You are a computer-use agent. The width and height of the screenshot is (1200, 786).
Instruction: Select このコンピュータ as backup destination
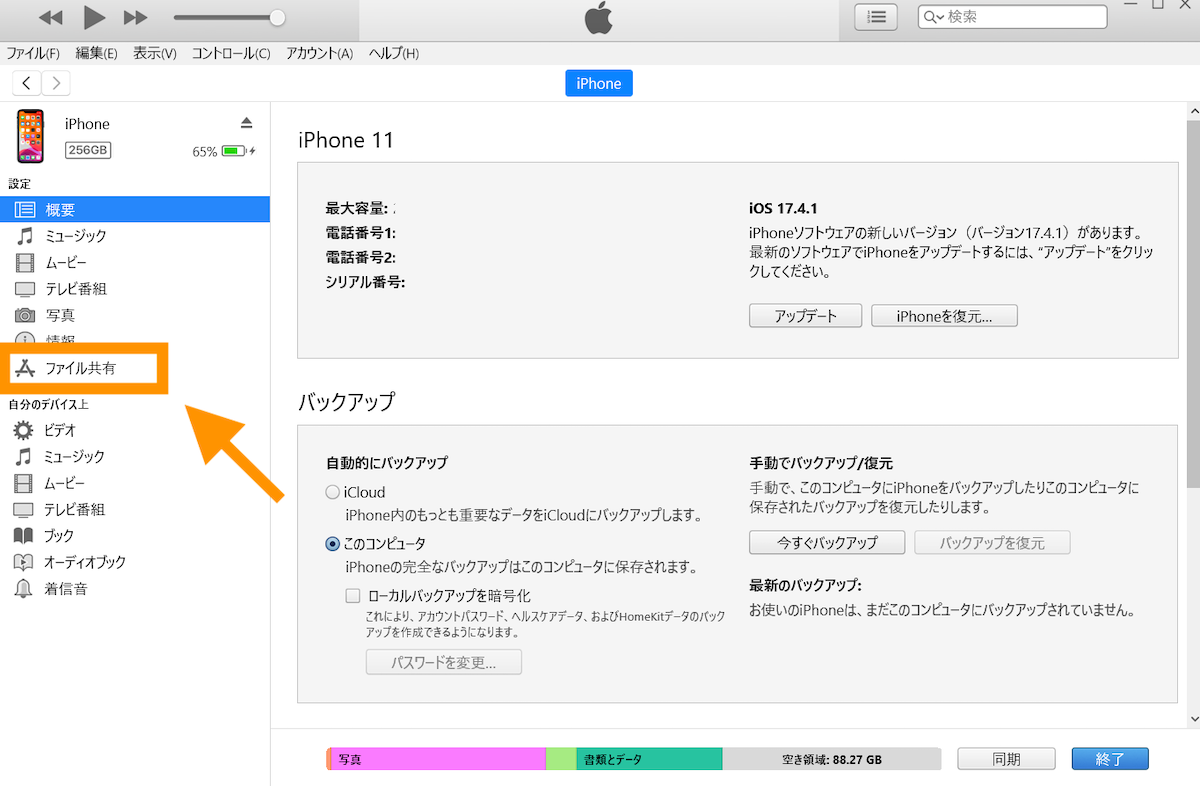pyautogui.click(x=331, y=543)
